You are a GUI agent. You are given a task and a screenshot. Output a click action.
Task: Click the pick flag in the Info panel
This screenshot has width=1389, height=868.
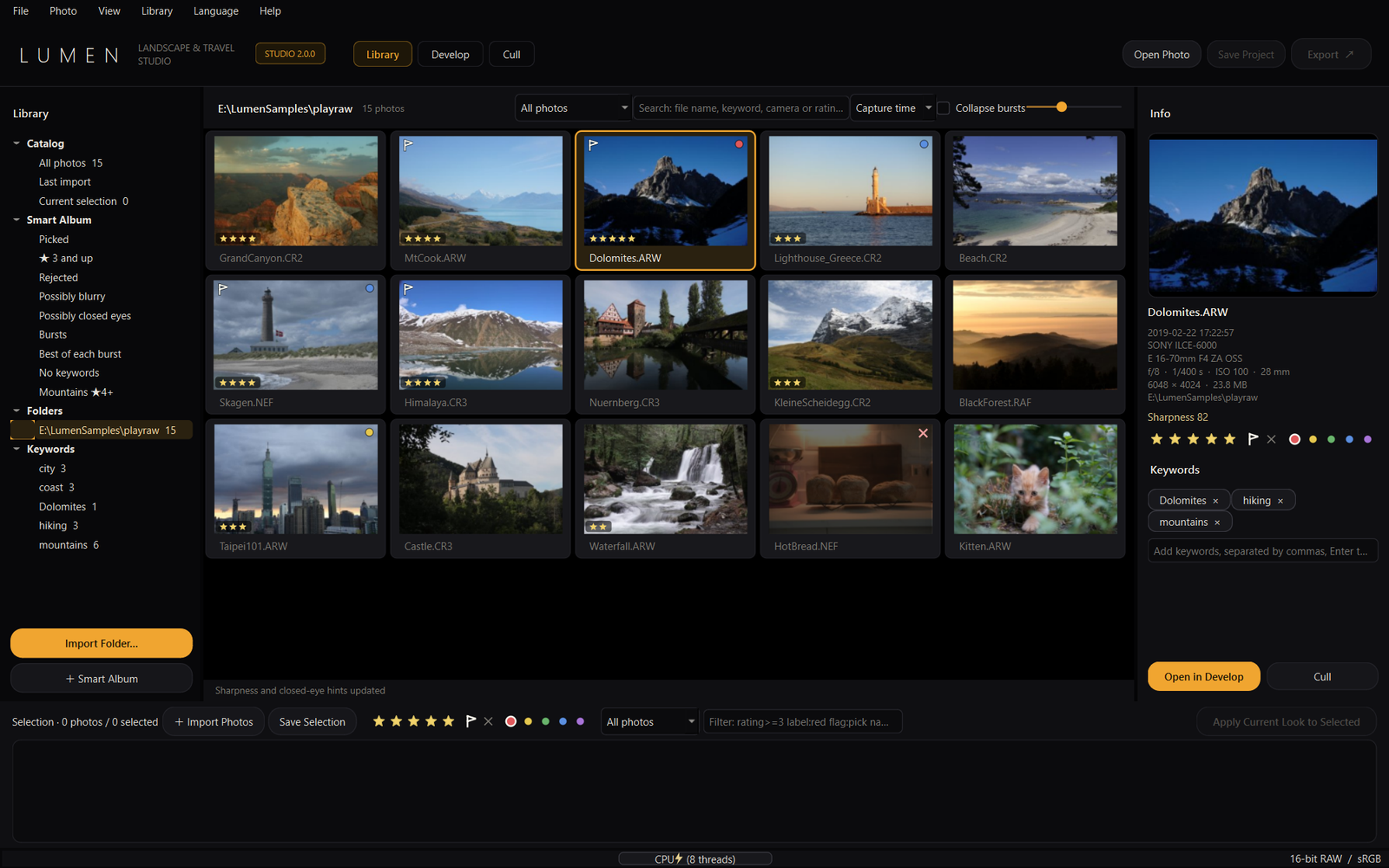pyautogui.click(x=1253, y=439)
